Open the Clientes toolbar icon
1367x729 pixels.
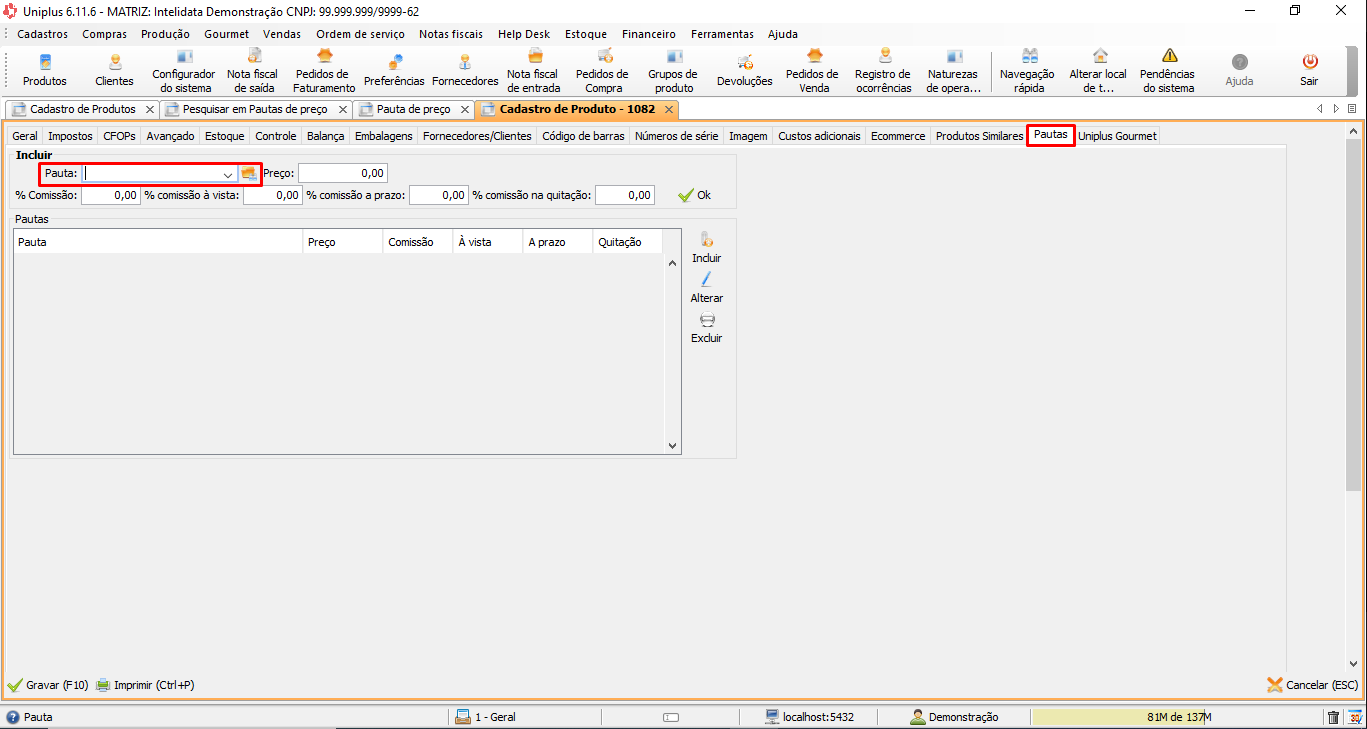pos(114,70)
